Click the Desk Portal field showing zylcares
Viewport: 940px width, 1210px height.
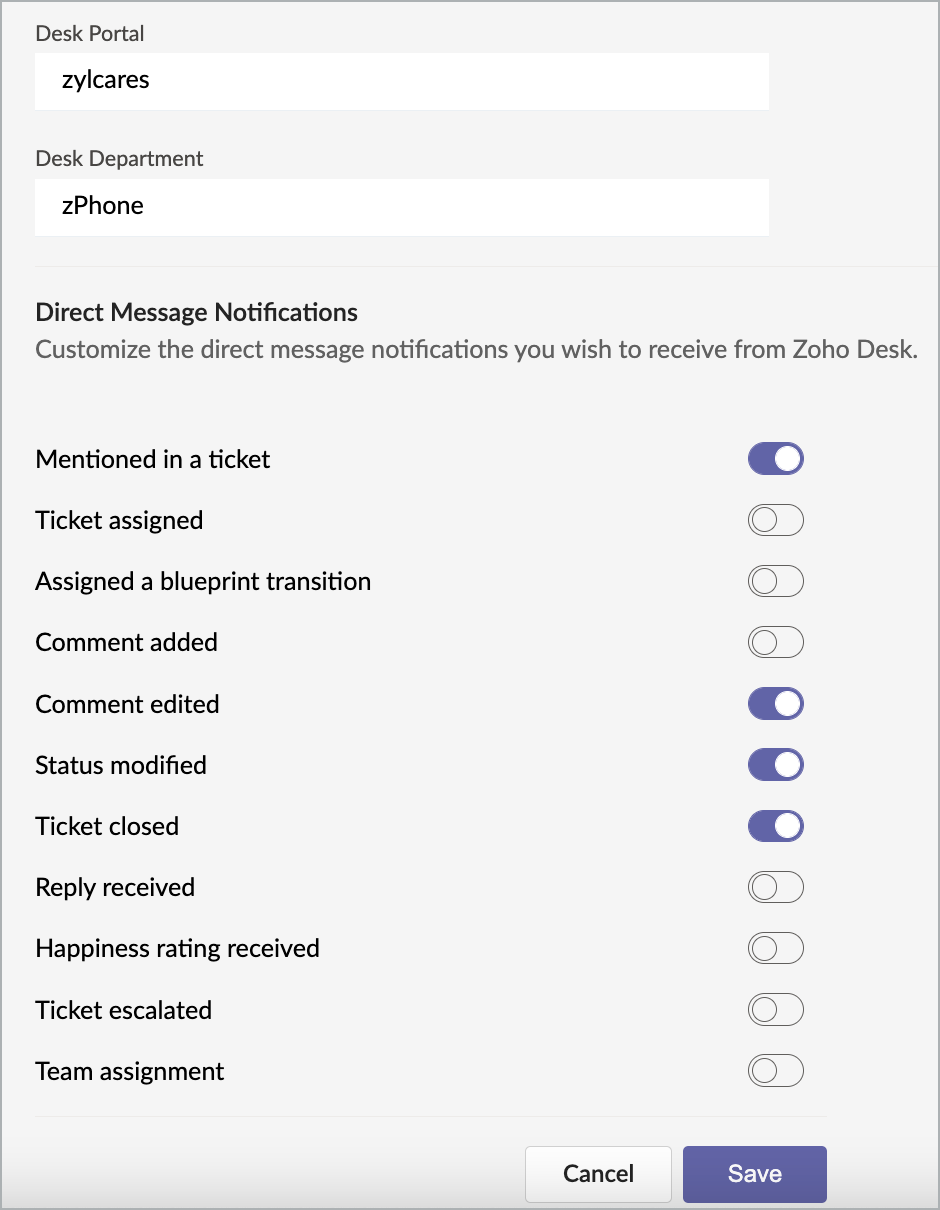[401, 81]
